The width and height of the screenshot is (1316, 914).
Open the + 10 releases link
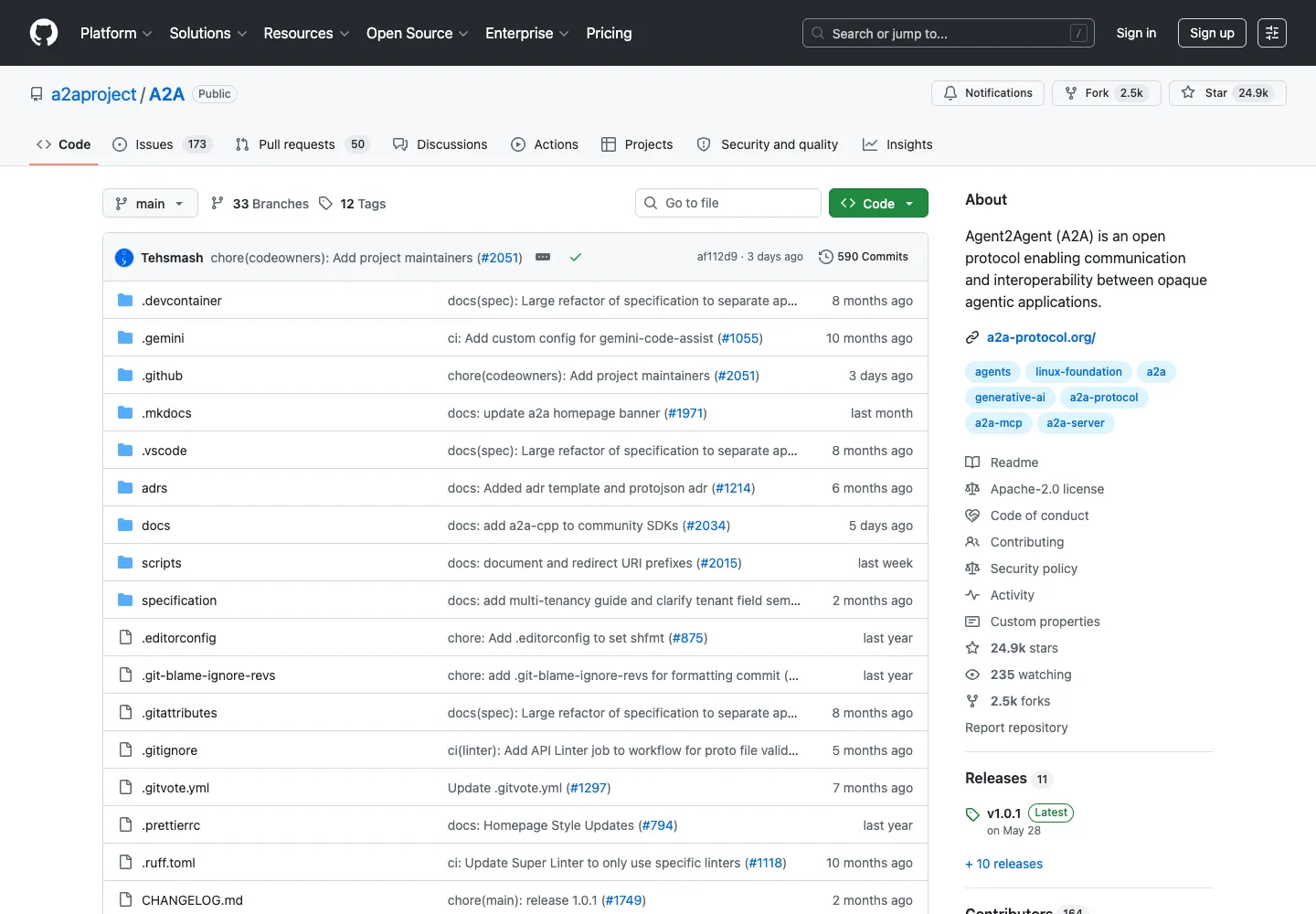click(x=1003, y=864)
